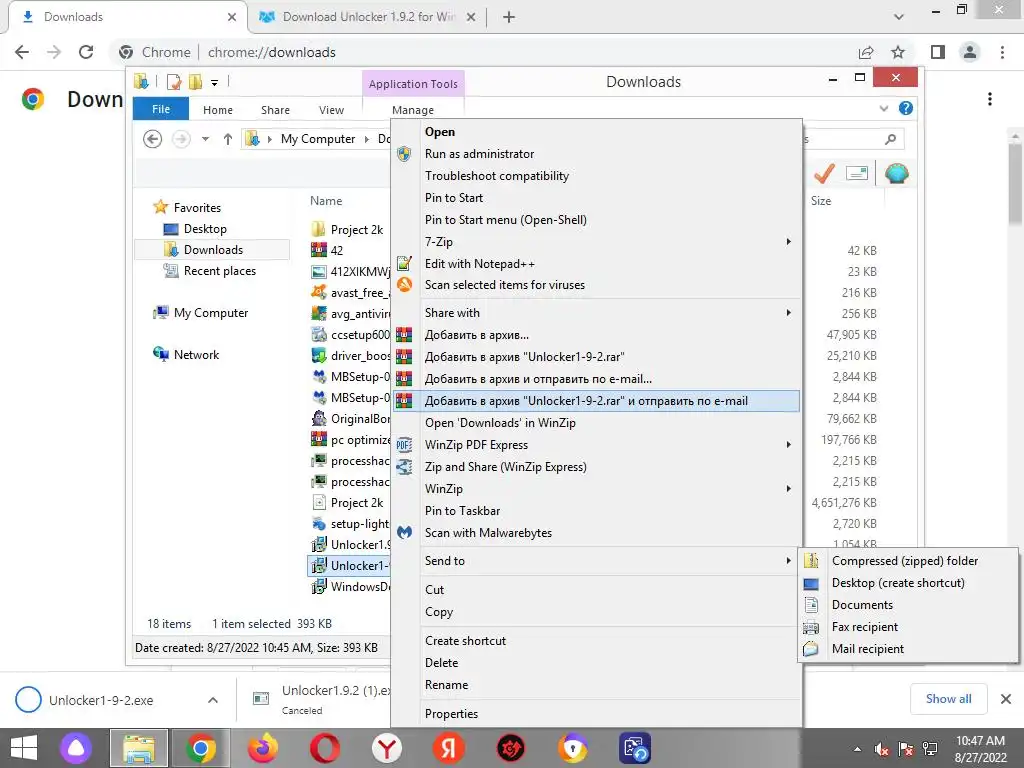Click the Chrome bookmark star icon
1024x768 pixels.
(898, 52)
